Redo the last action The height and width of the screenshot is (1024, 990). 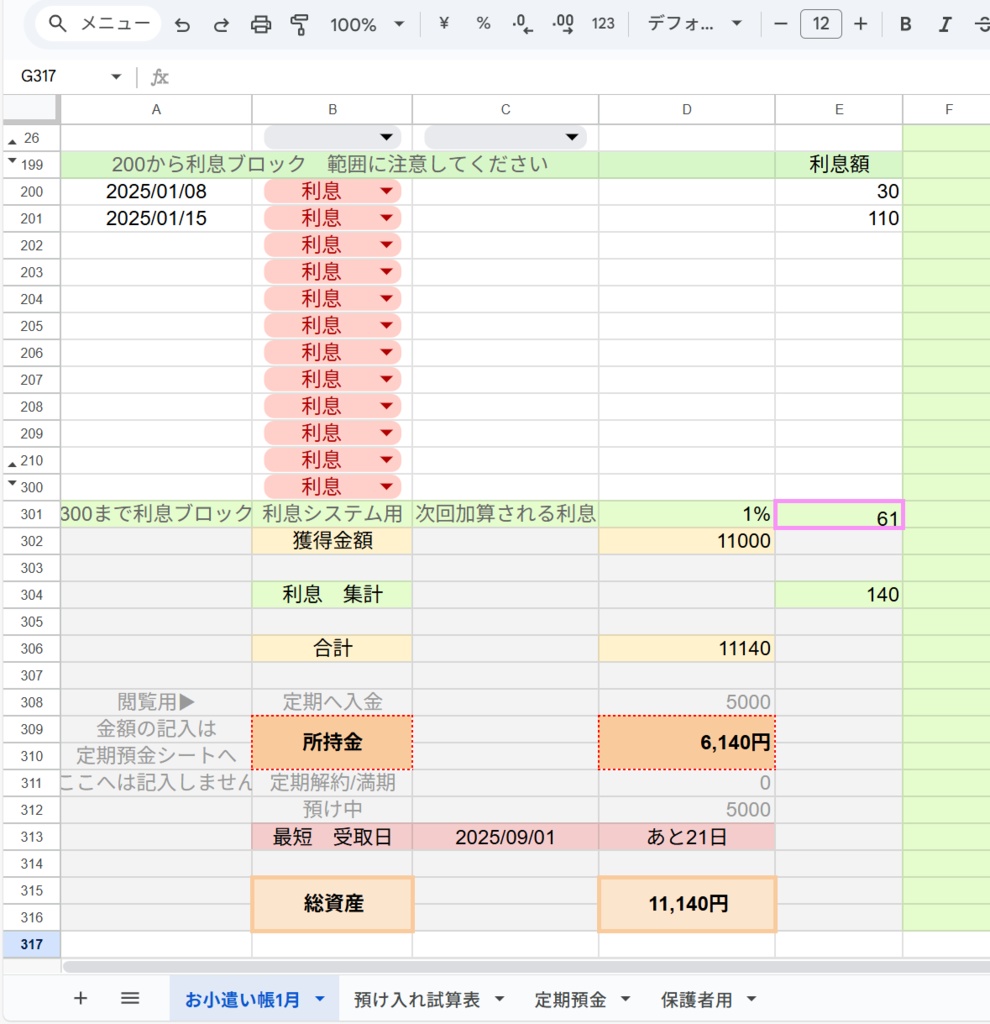tap(221, 24)
